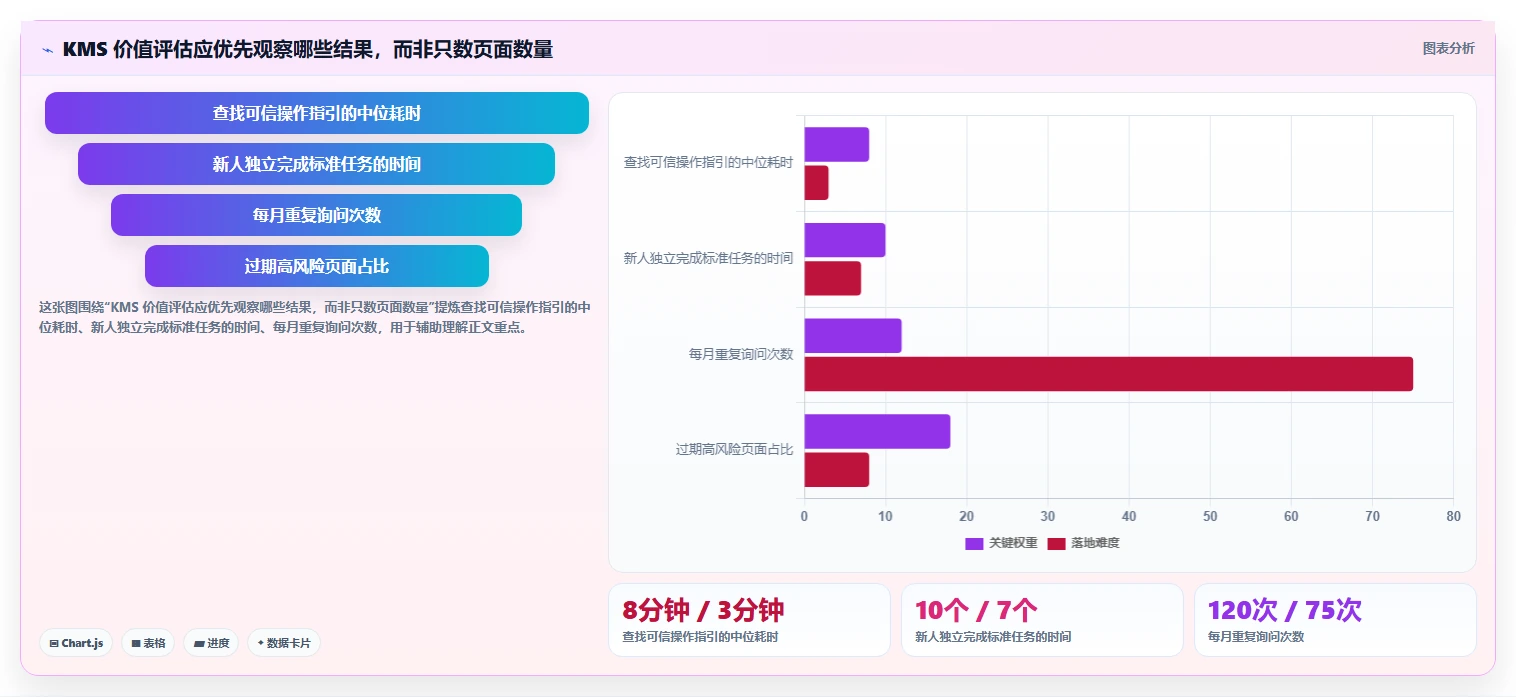This screenshot has width=1516, height=697.
Task: Click the x-axis tick label 20
Action: pos(966,516)
